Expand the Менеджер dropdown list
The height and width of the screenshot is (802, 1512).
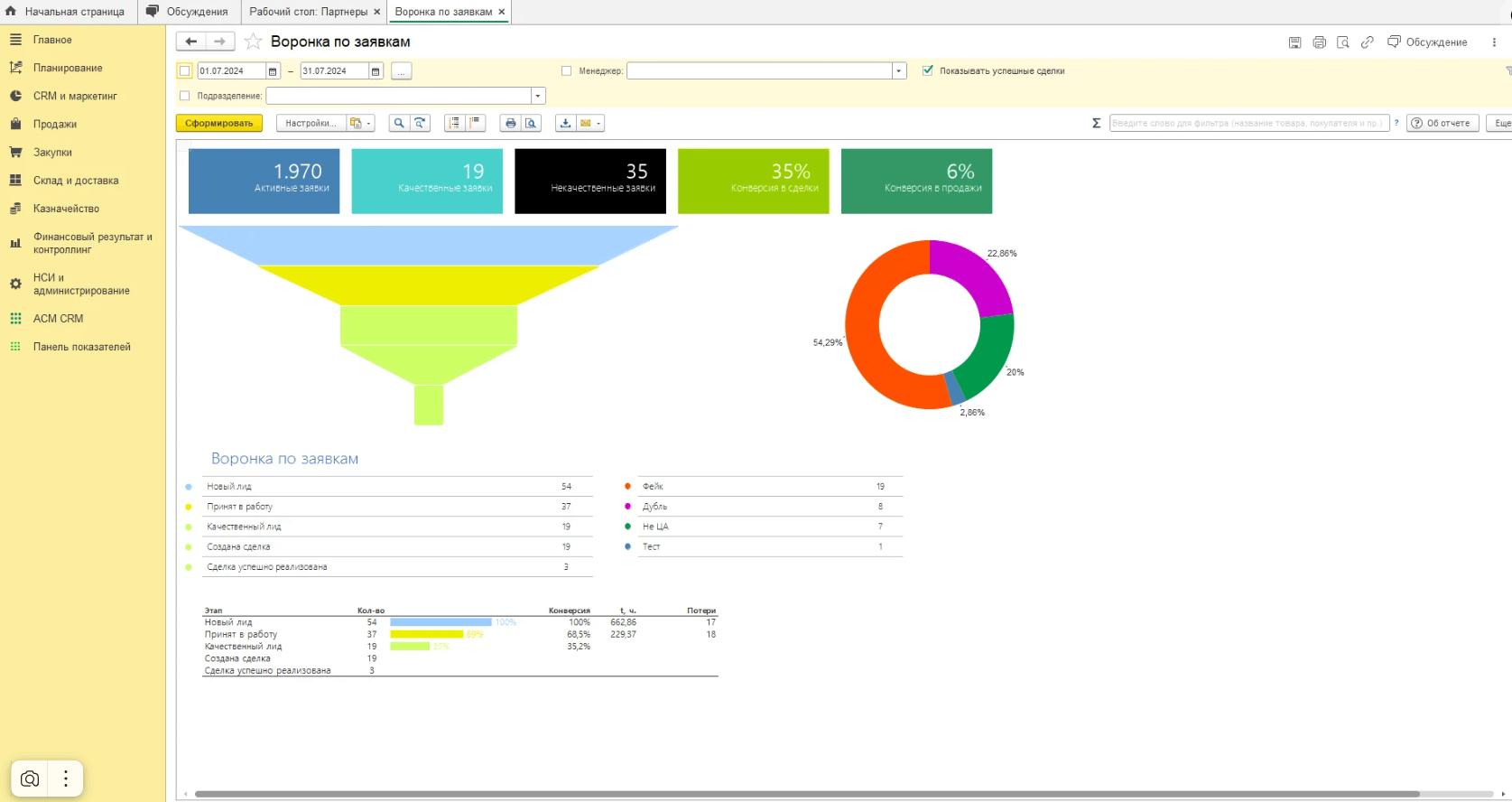click(898, 71)
